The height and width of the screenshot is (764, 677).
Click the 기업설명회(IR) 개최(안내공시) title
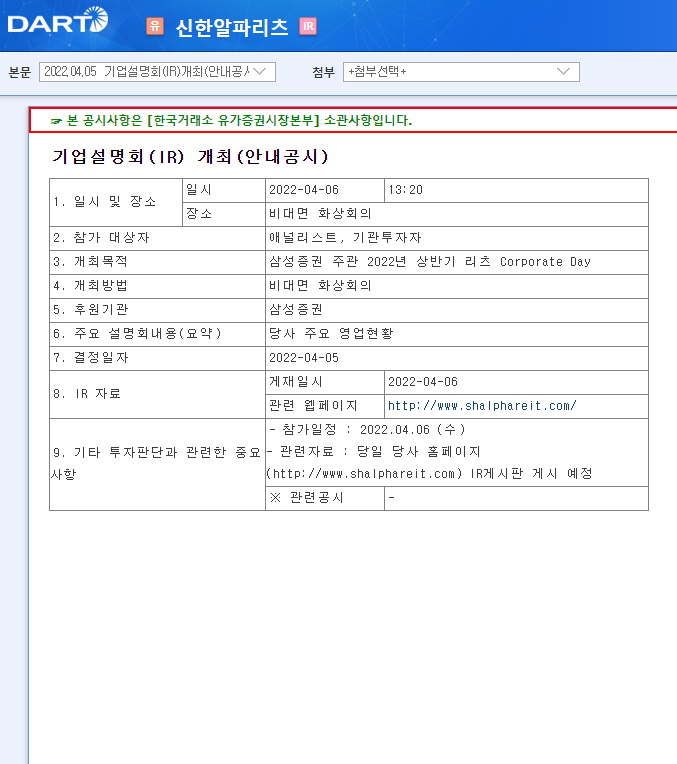191,157
